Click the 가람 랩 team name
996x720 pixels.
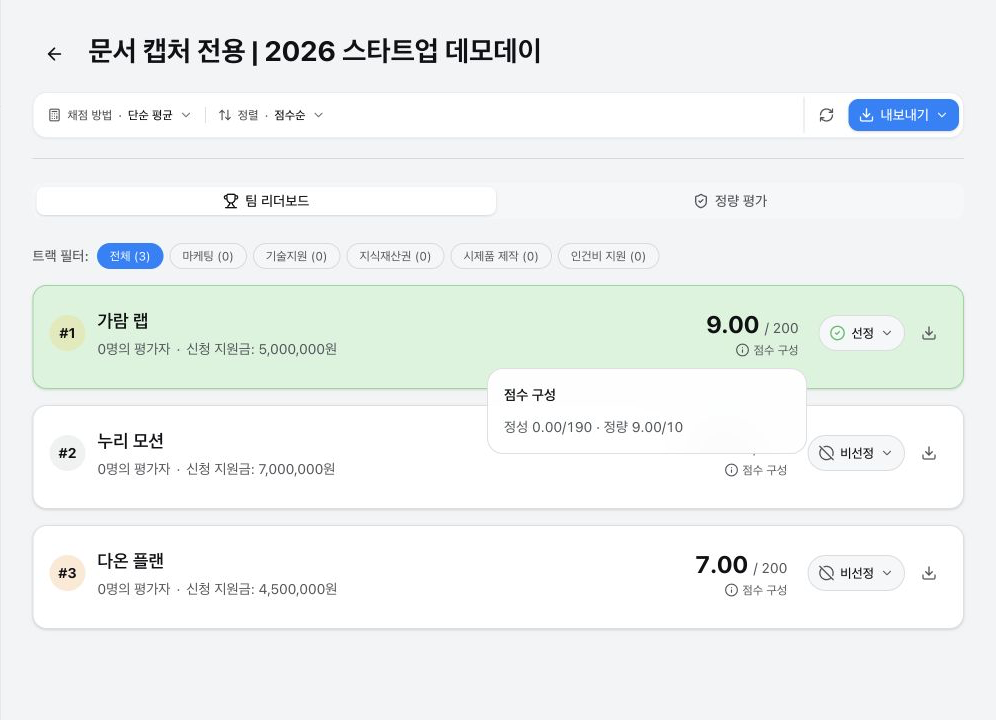(123, 321)
